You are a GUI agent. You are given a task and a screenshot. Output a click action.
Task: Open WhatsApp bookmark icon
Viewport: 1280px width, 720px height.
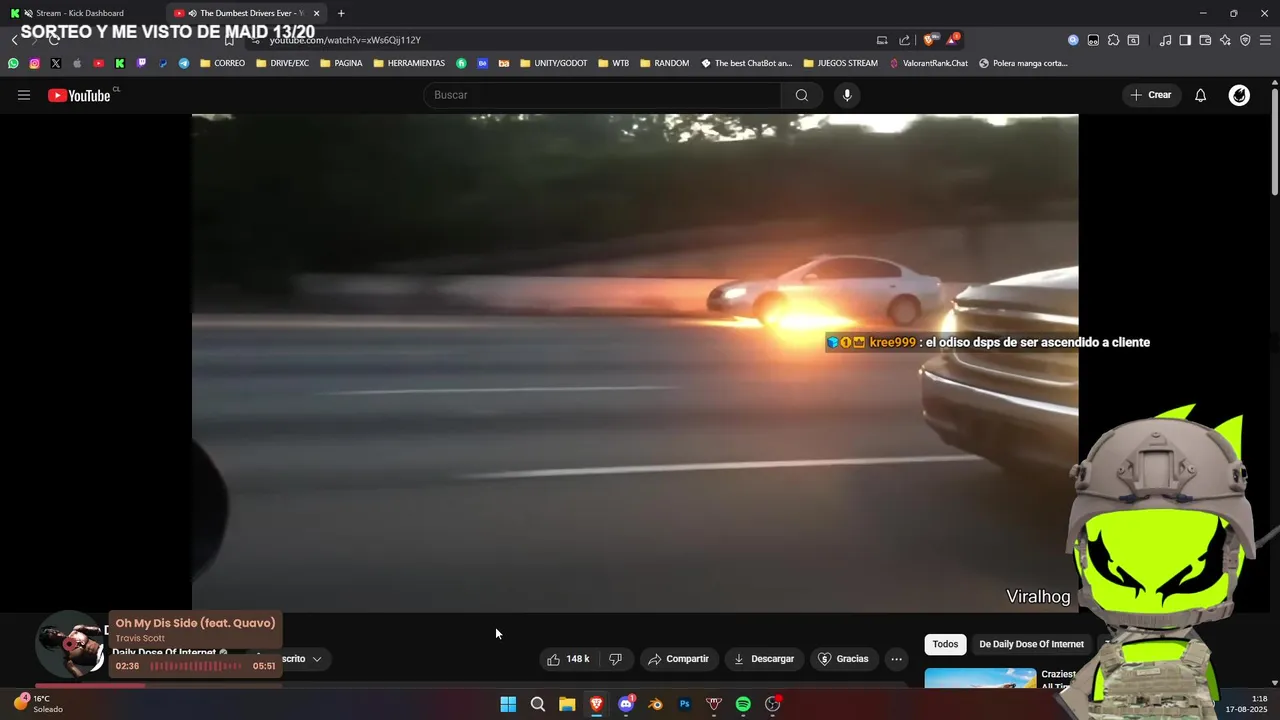[x=13, y=63]
